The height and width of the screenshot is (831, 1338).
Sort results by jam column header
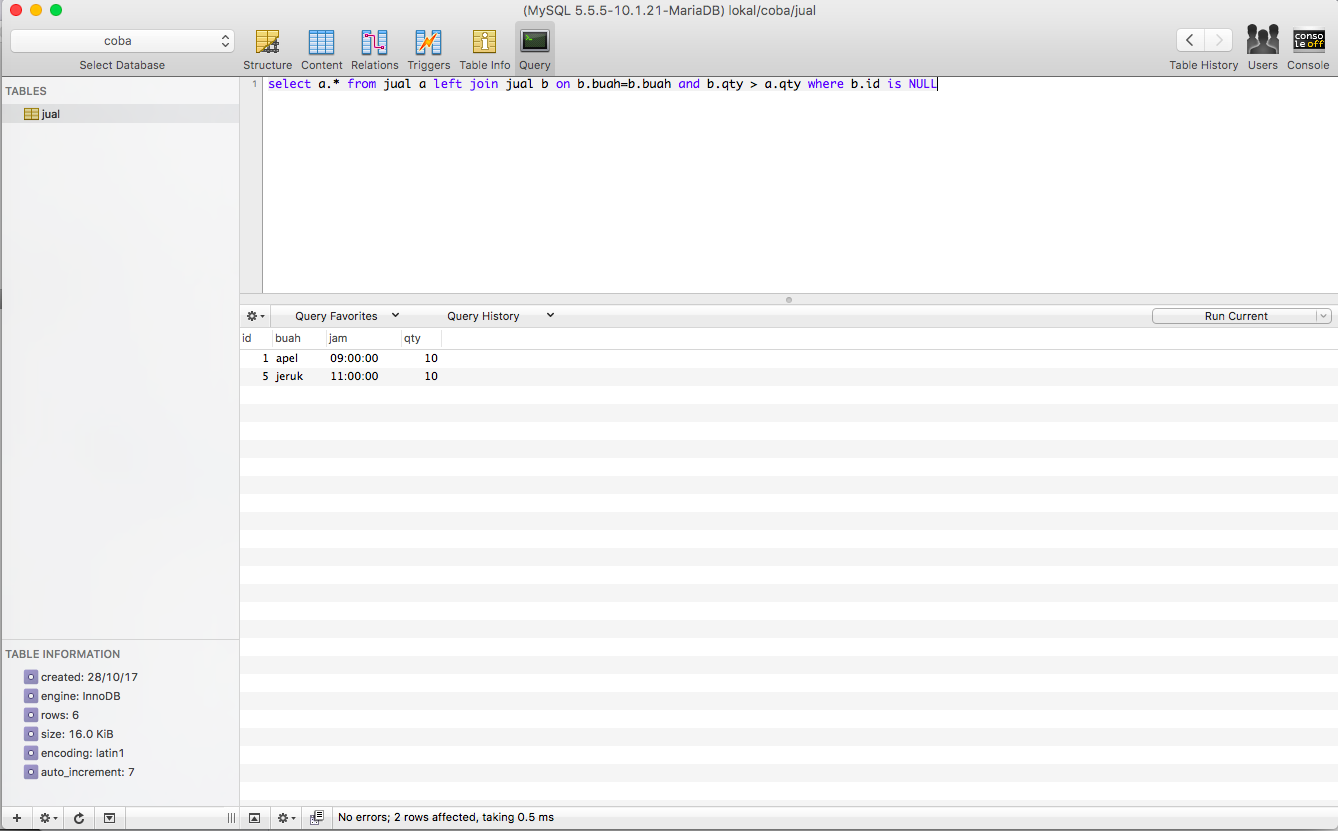[x=363, y=338]
